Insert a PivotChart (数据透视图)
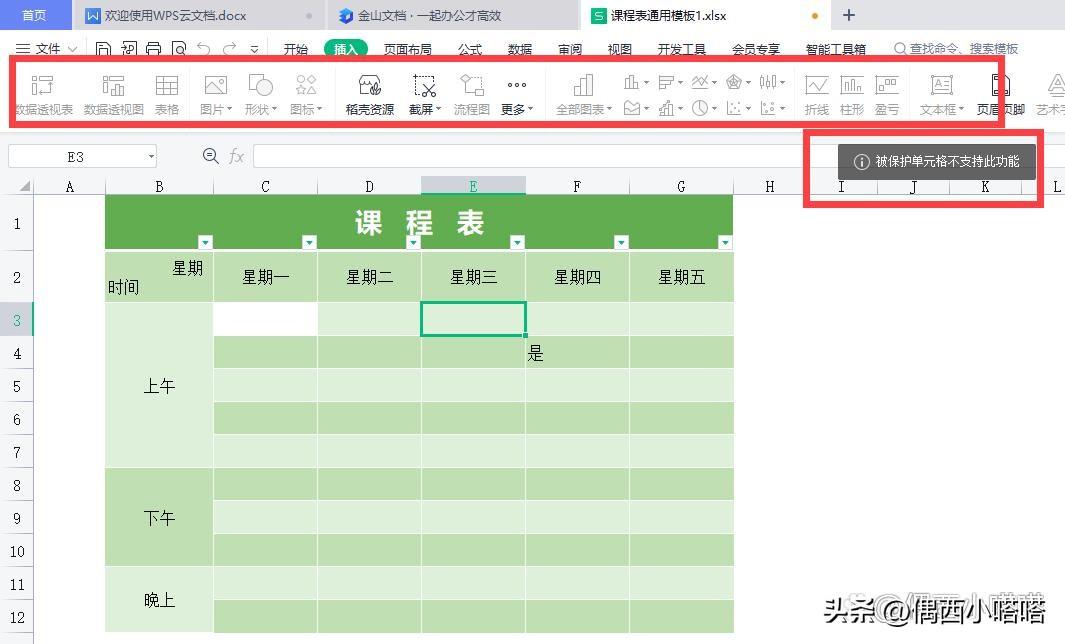The image size is (1065, 644). click(113, 94)
